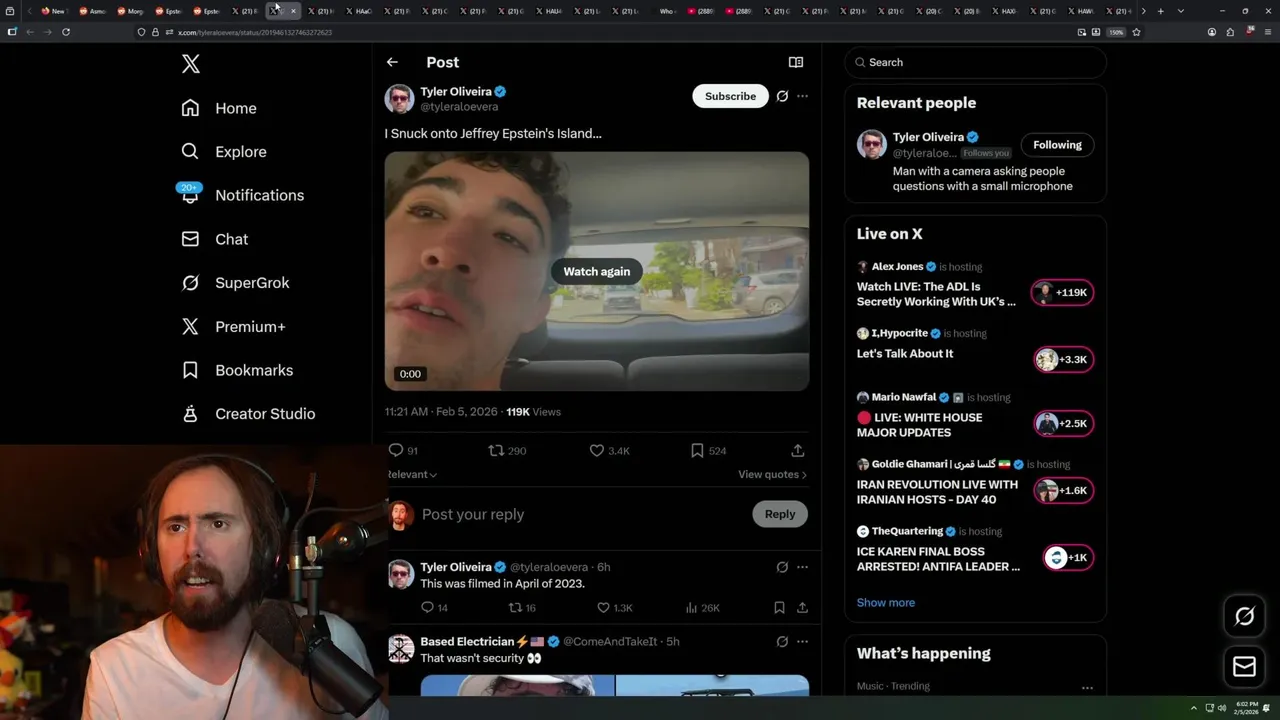Repost the main post with 290 reposts

click(495, 451)
